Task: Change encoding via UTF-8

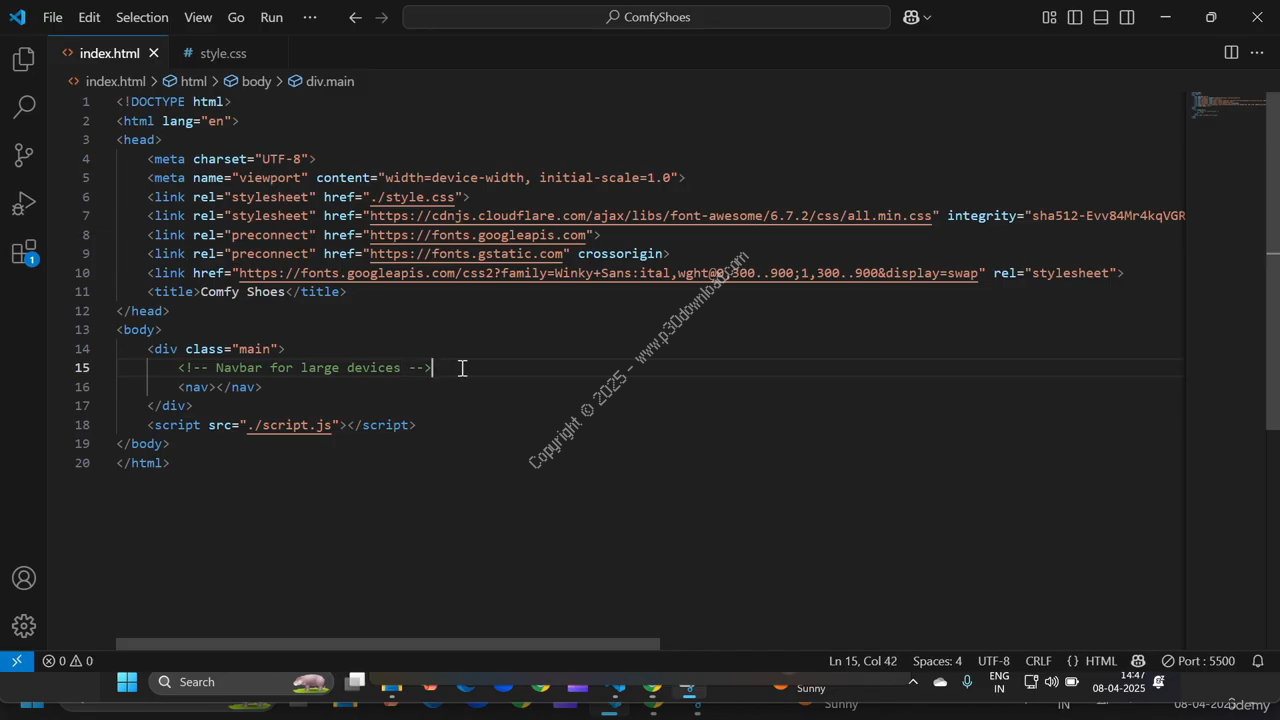Action: (x=993, y=661)
